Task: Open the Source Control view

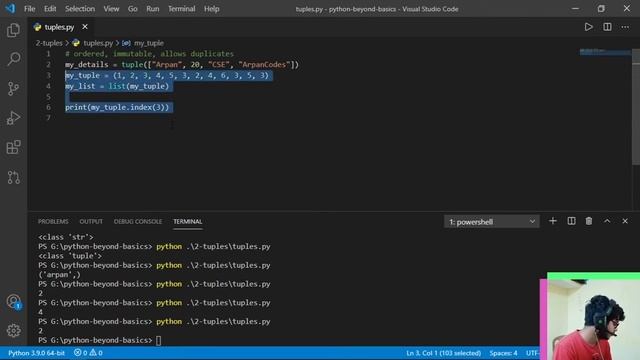Action: click(13, 89)
